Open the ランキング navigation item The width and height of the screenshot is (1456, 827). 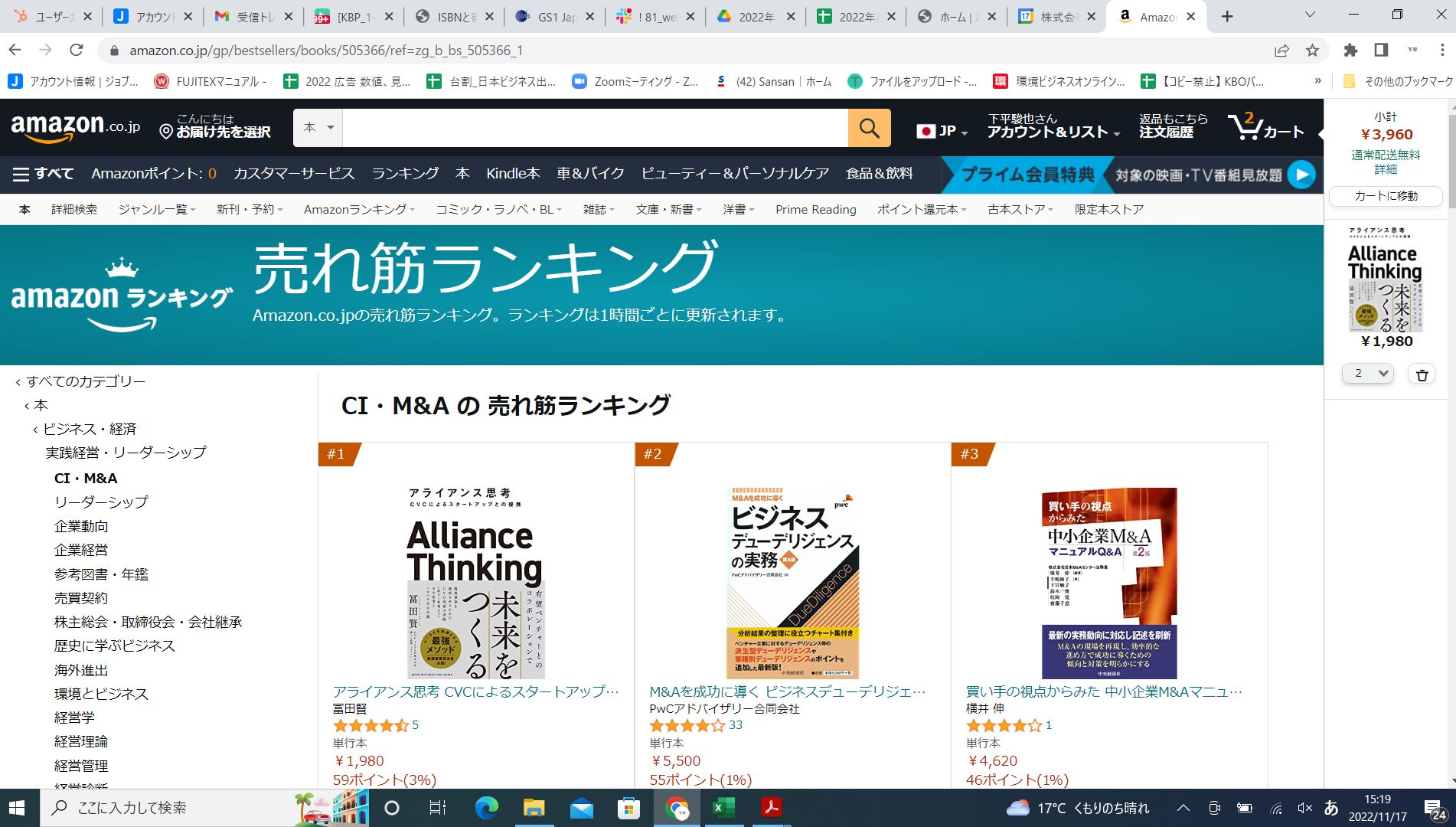coord(405,174)
